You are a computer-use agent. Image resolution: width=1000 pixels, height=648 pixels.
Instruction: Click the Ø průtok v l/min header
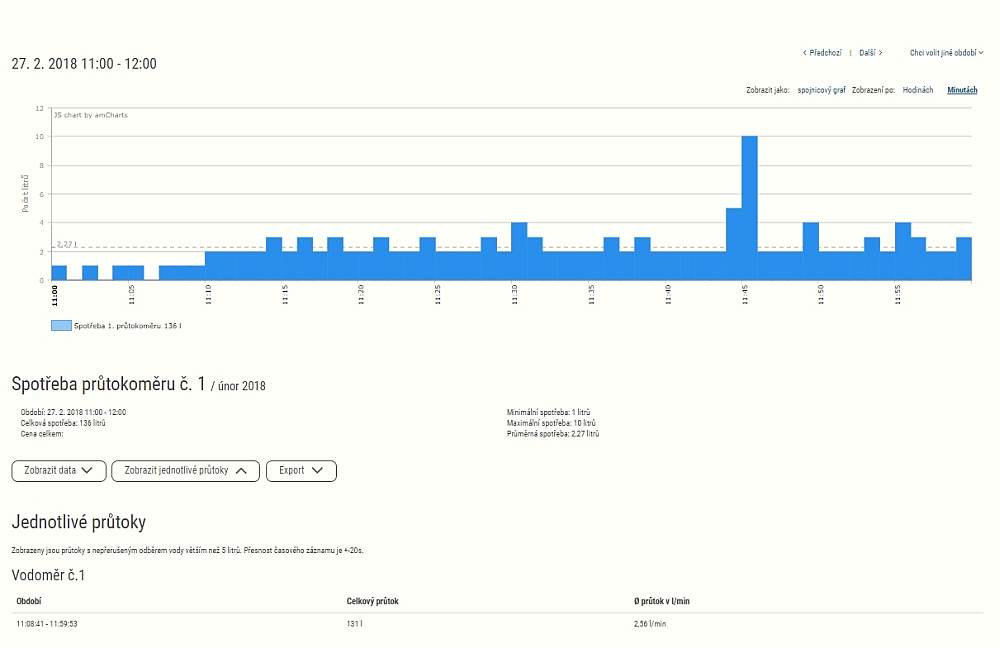tap(663, 601)
